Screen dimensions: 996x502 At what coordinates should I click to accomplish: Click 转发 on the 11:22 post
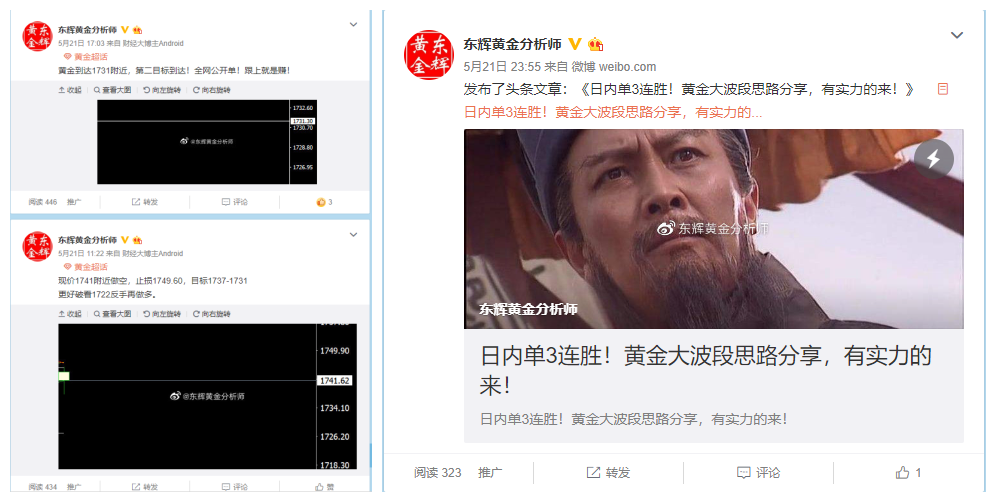(145, 487)
